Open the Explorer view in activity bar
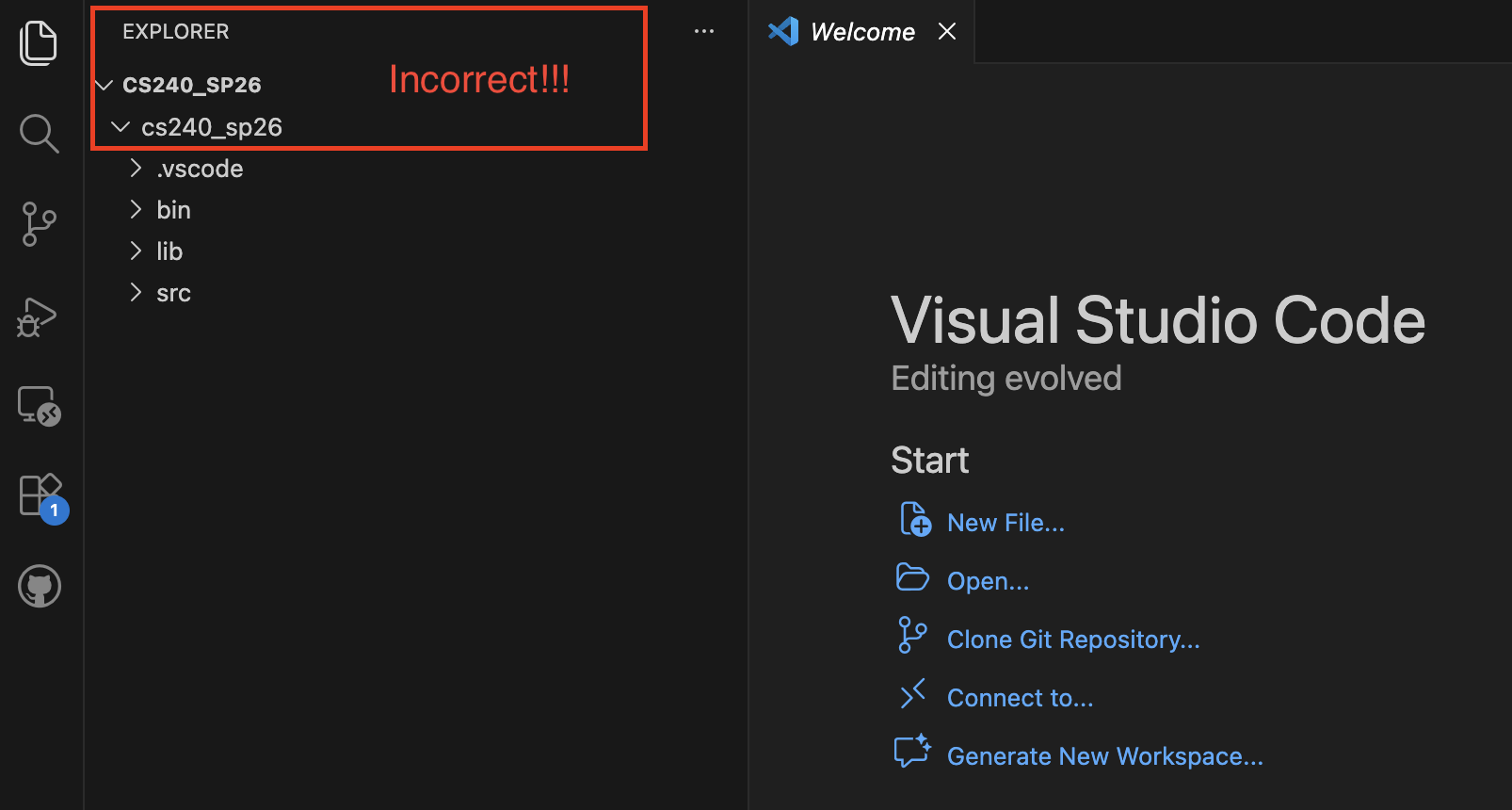This screenshot has width=1512, height=810. pos(39,43)
